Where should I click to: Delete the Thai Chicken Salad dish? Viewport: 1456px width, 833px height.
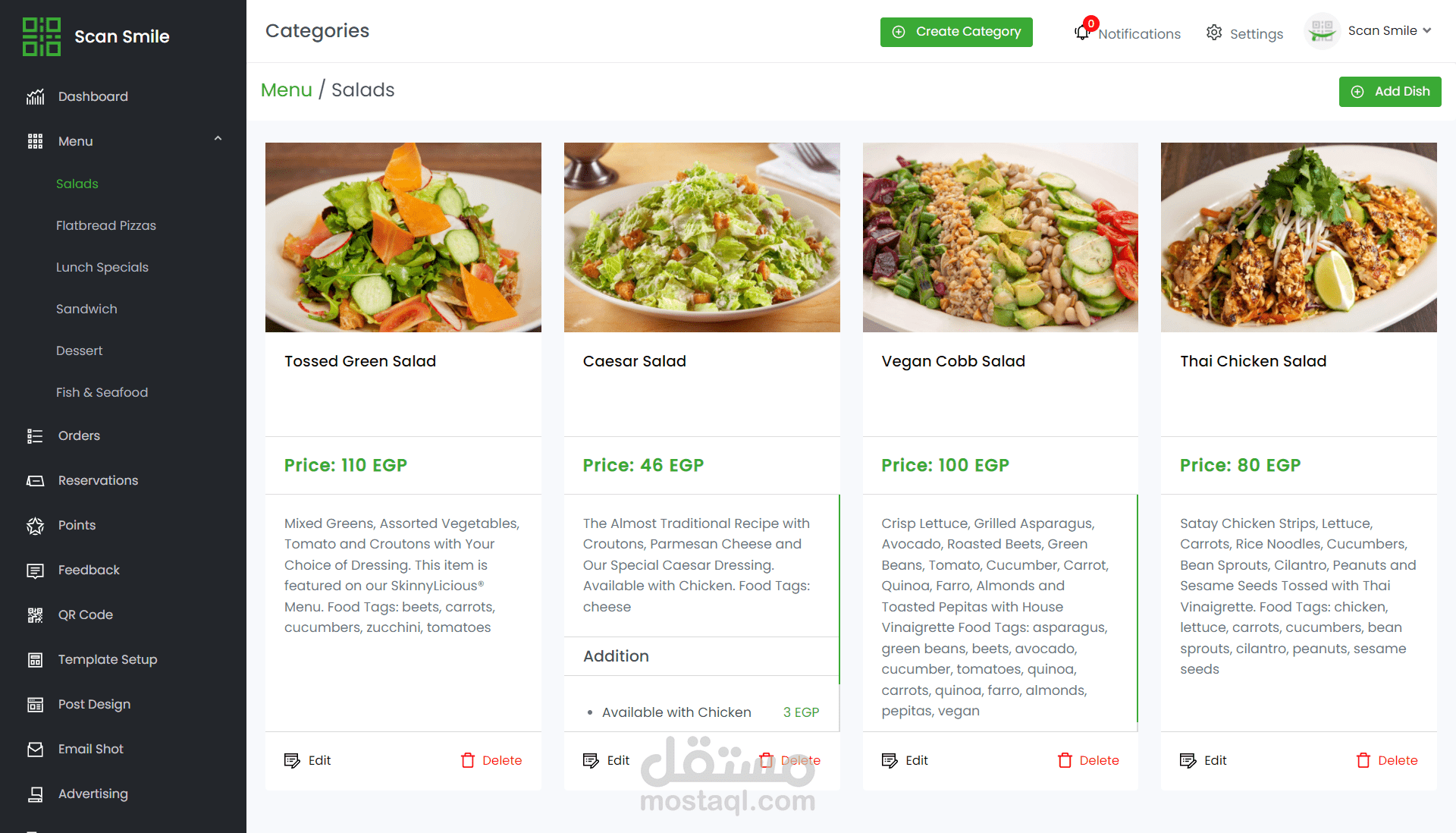[1387, 760]
